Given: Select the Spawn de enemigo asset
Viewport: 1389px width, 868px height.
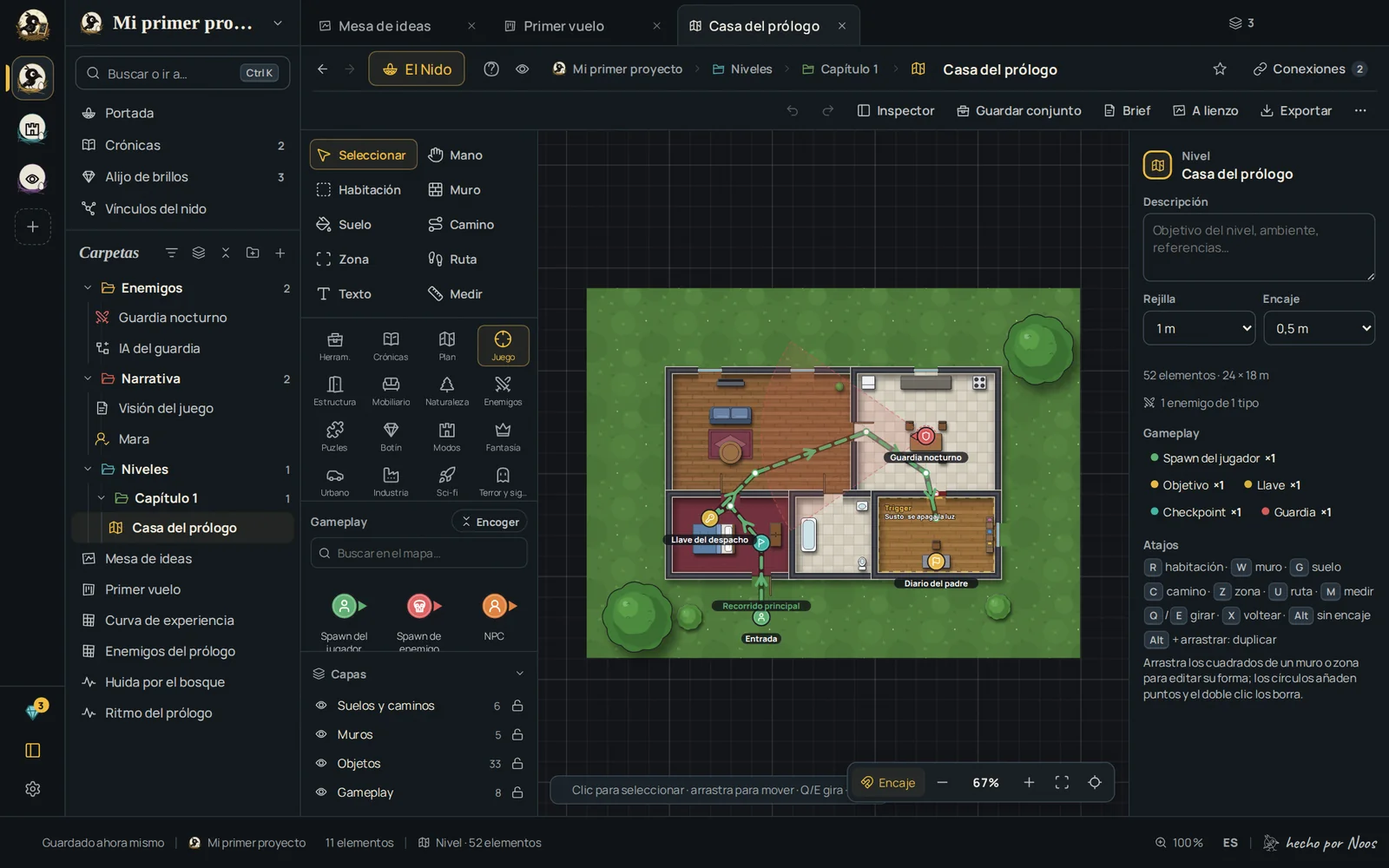Looking at the screenshot, I should (419, 620).
